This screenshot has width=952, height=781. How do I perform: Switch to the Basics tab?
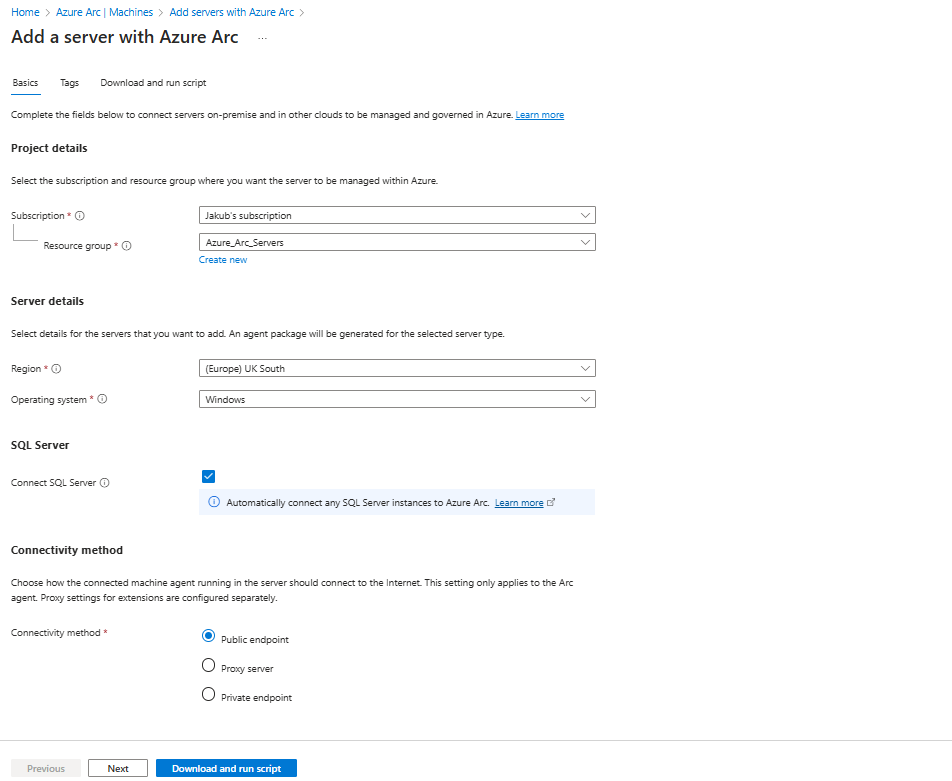(26, 83)
